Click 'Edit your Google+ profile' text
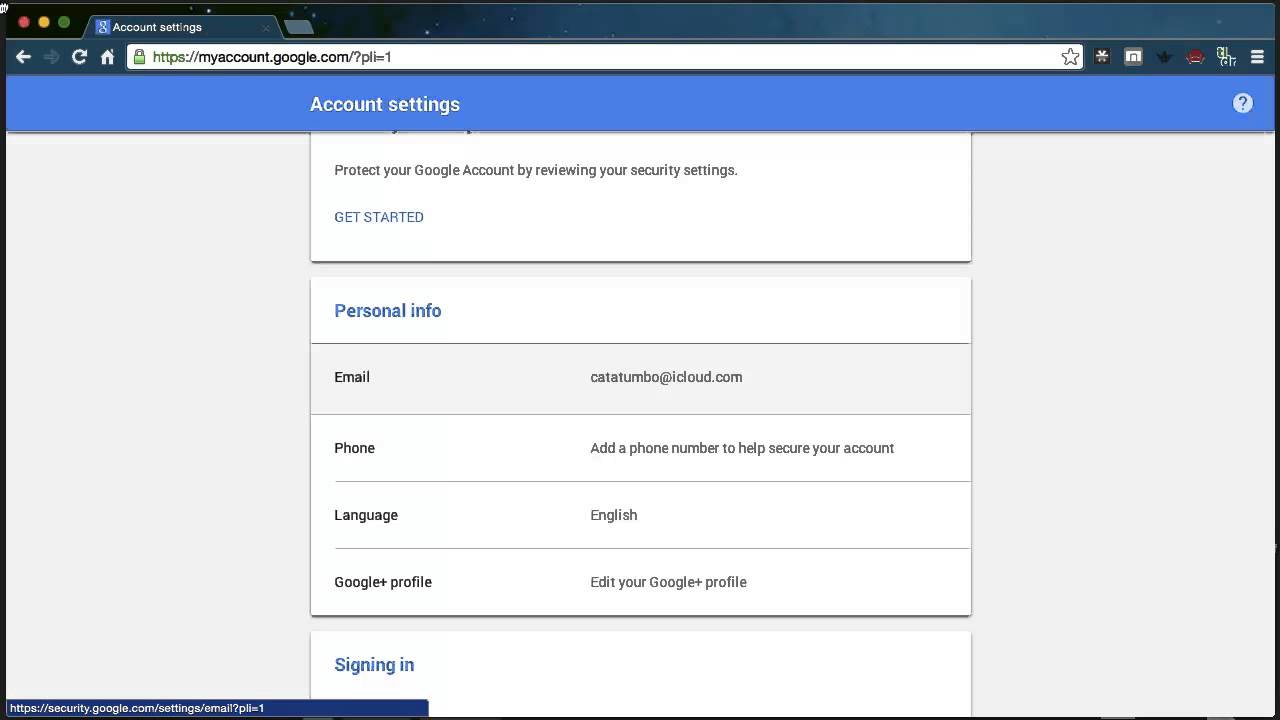Screen dimensions: 1280x720 [x=668, y=582]
